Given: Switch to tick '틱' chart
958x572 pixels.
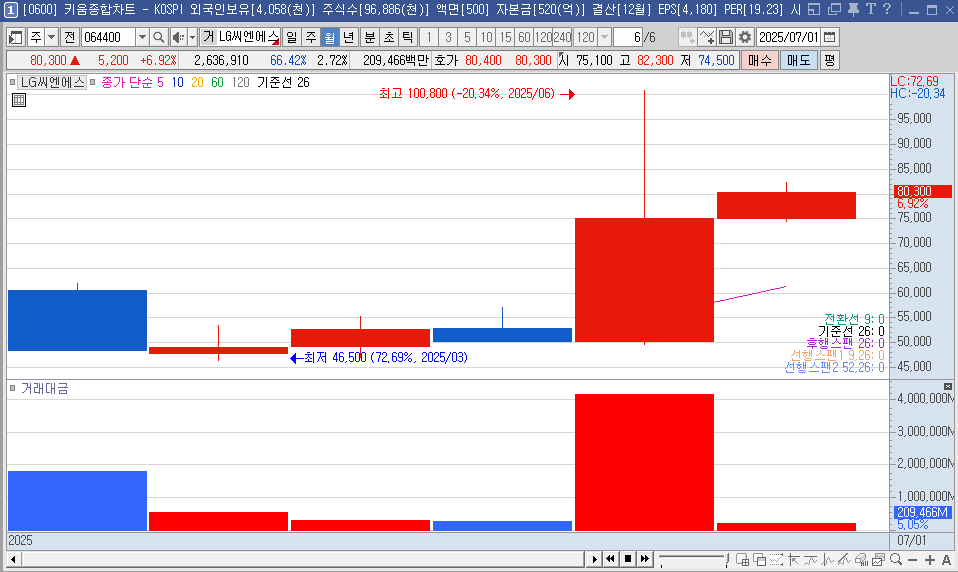Looking at the screenshot, I should 408,37.
